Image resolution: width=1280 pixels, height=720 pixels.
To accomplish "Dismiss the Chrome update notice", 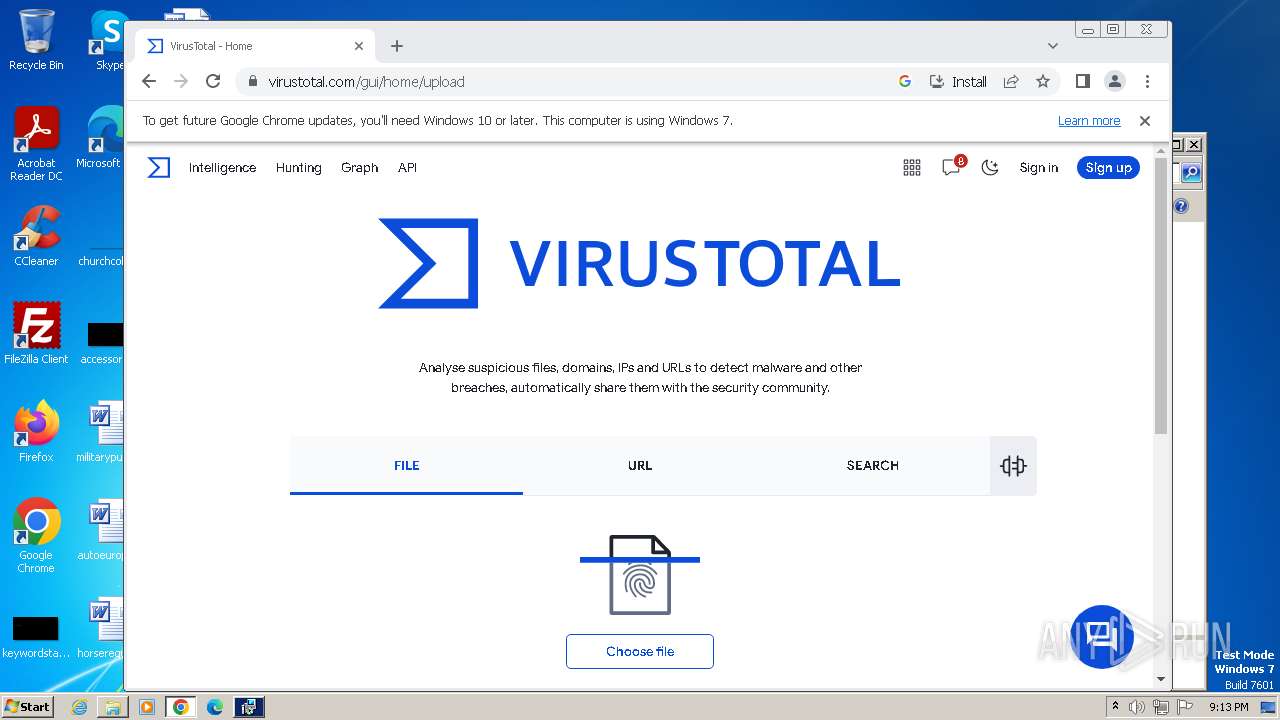I will 1145,121.
